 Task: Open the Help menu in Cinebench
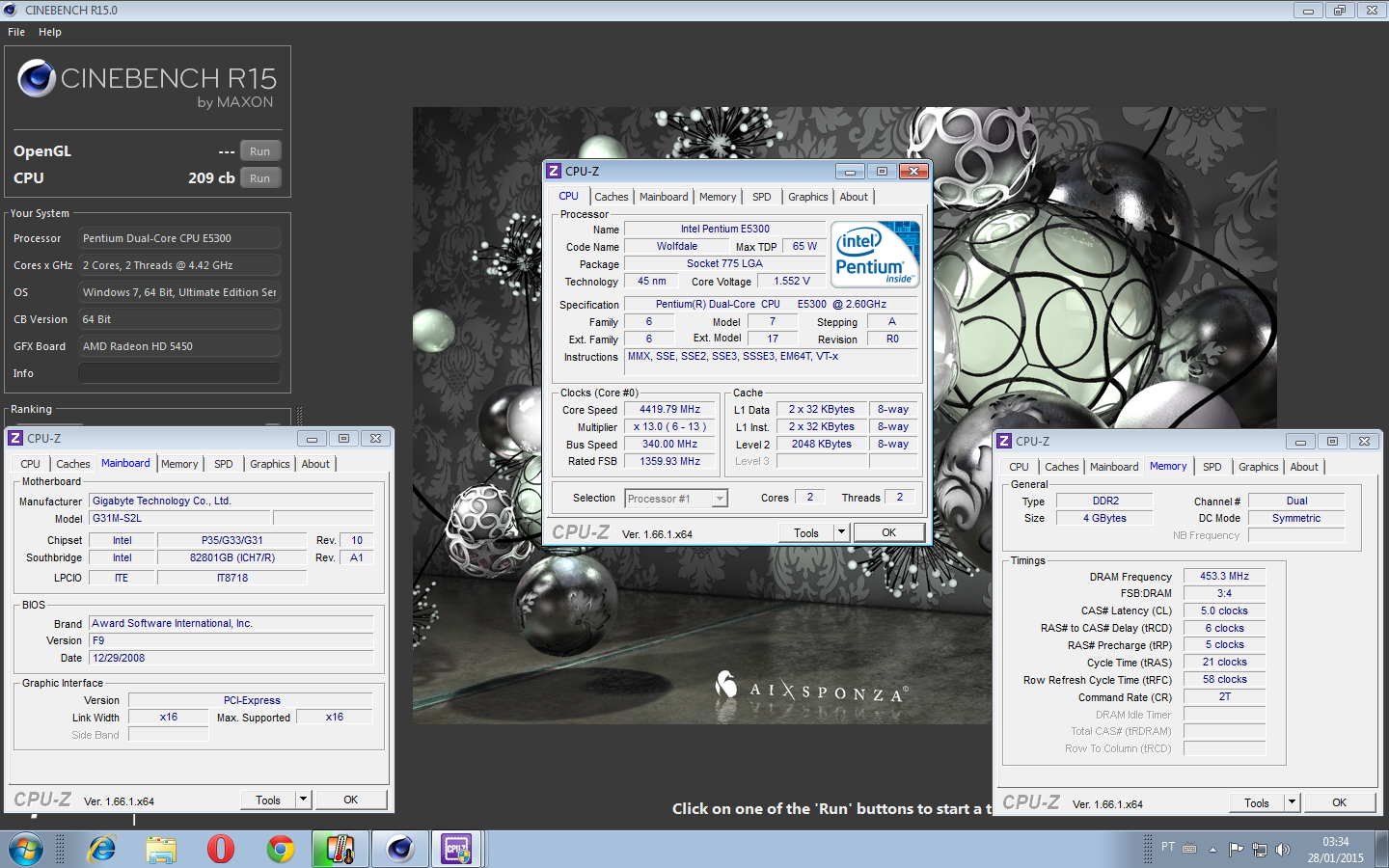tap(50, 32)
